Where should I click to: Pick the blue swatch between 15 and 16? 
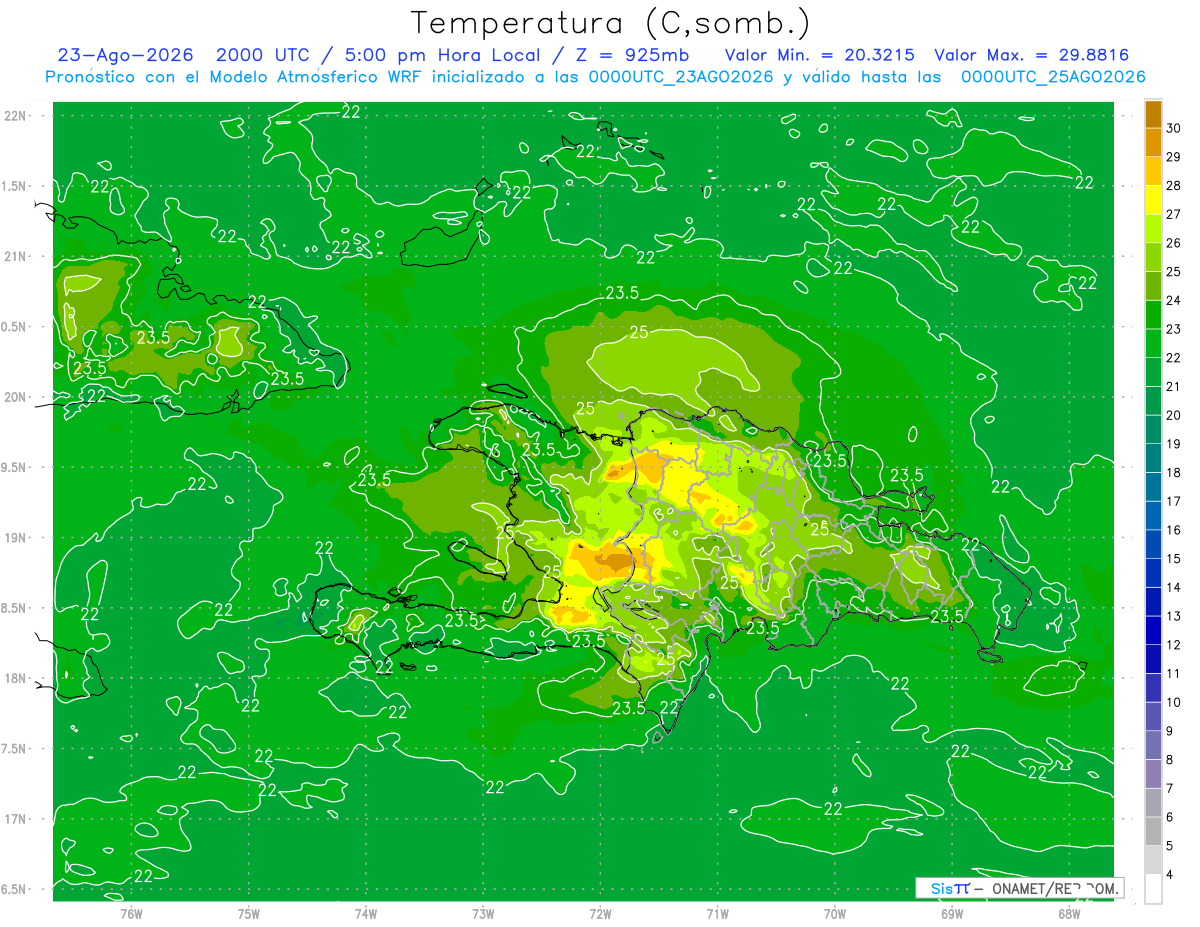[x=1153, y=544]
